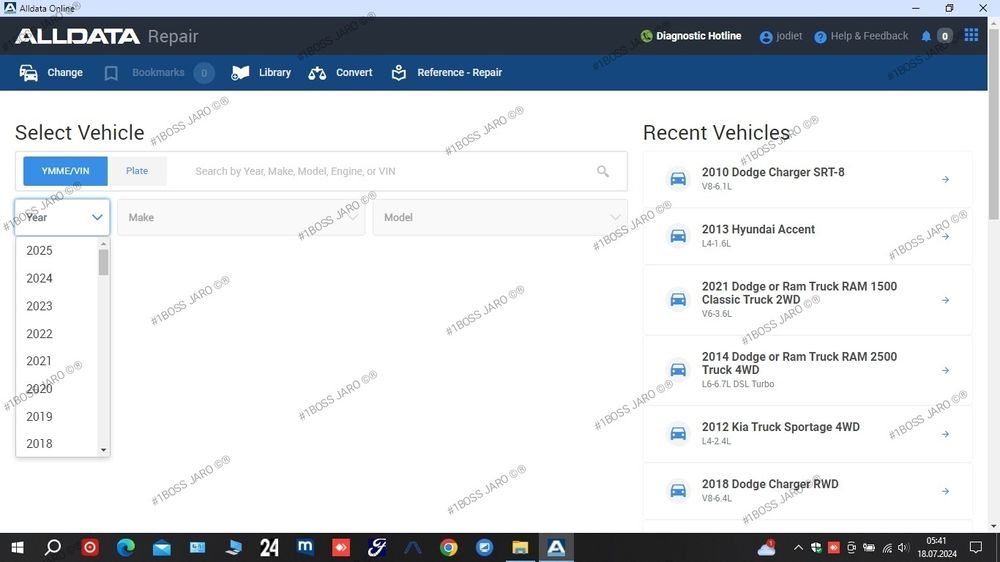
Task: Click the page vertical scrollbar thumb
Action: [994, 124]
